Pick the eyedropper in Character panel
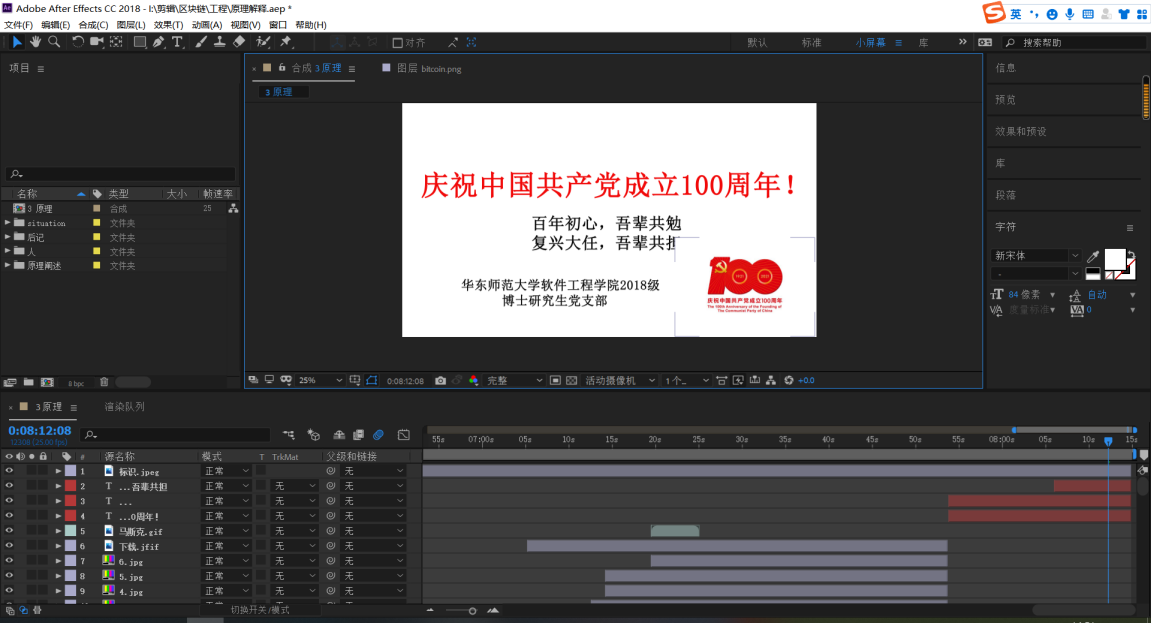The width and height of the screenshot is (1151, 623). [x=1092, y=257]
